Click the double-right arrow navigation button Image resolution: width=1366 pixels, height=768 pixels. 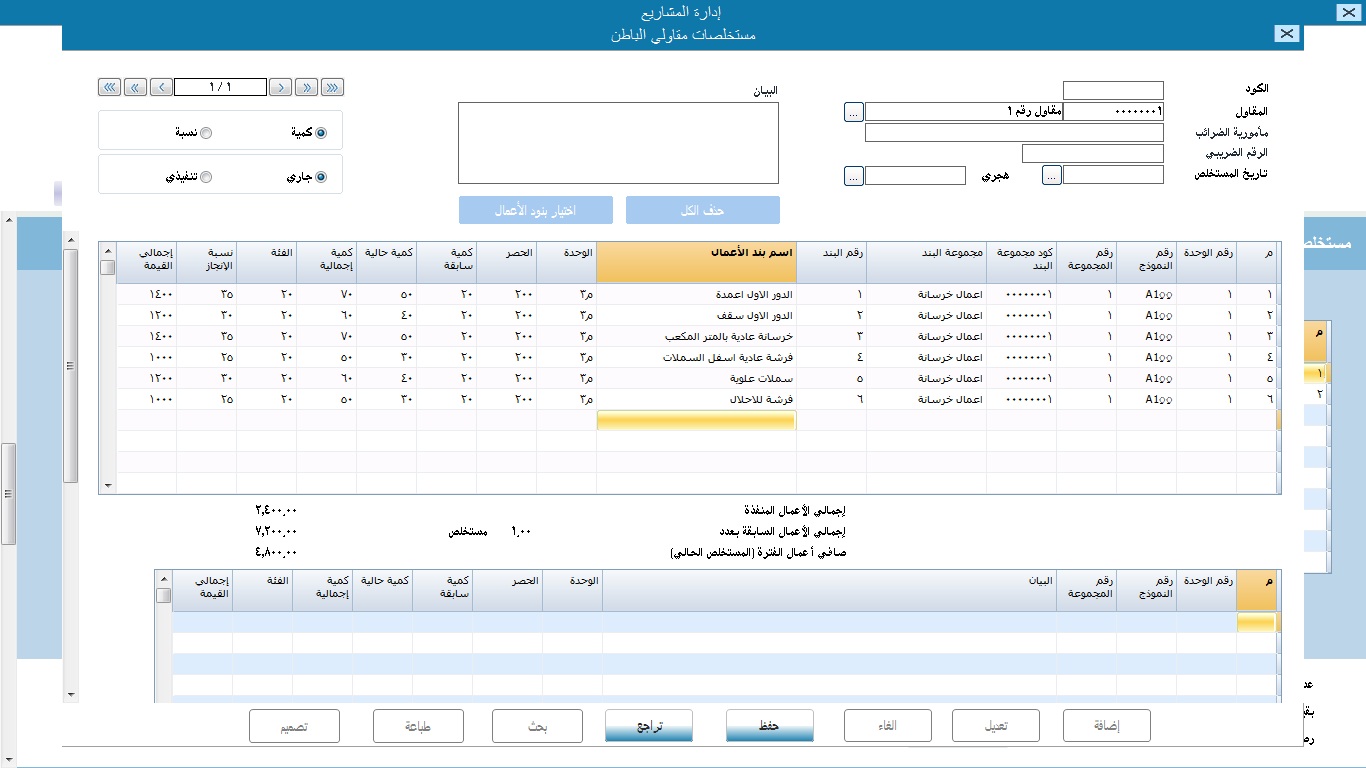(x=308, y=87)
